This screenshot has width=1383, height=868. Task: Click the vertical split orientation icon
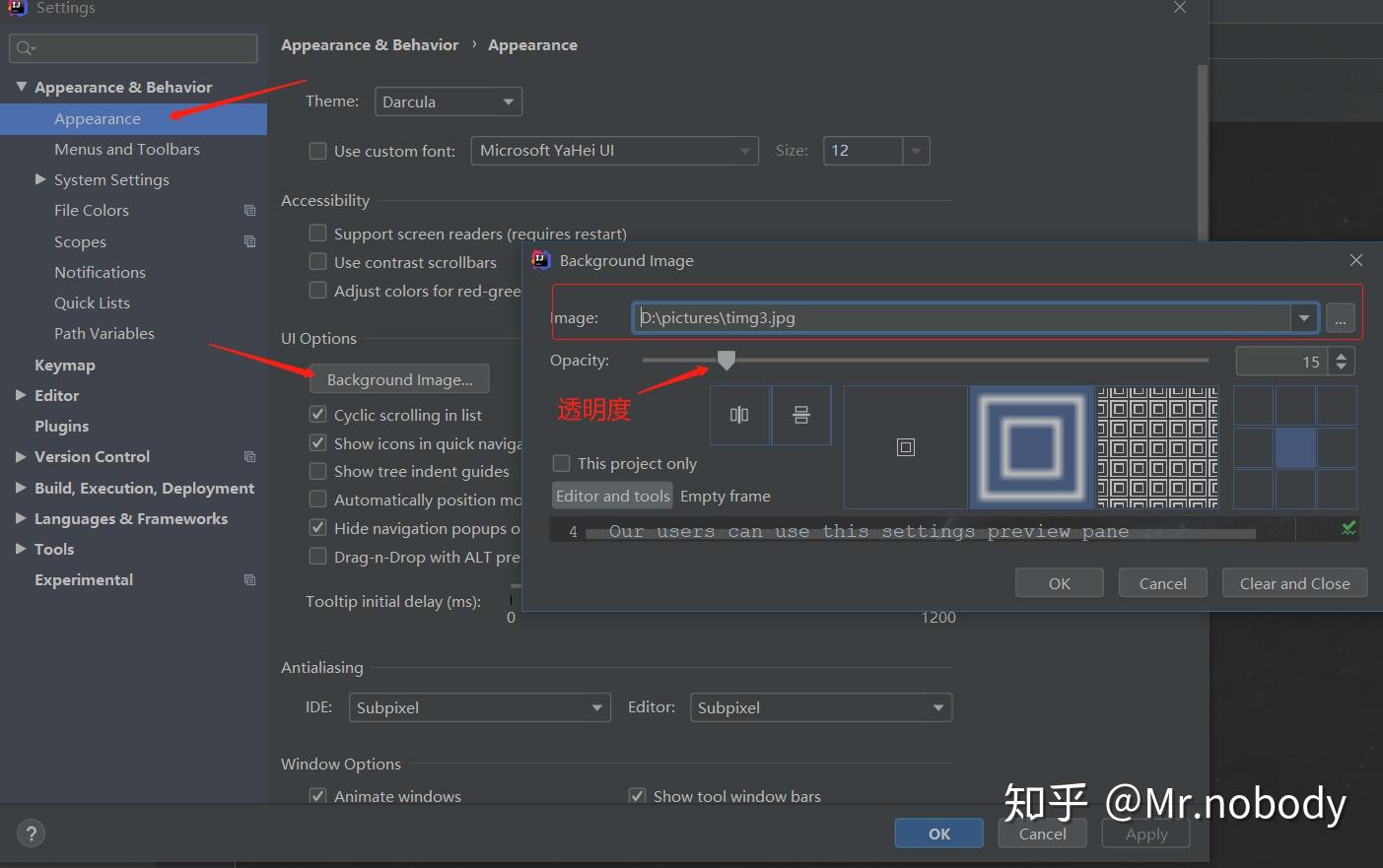(x=739, y=415)
